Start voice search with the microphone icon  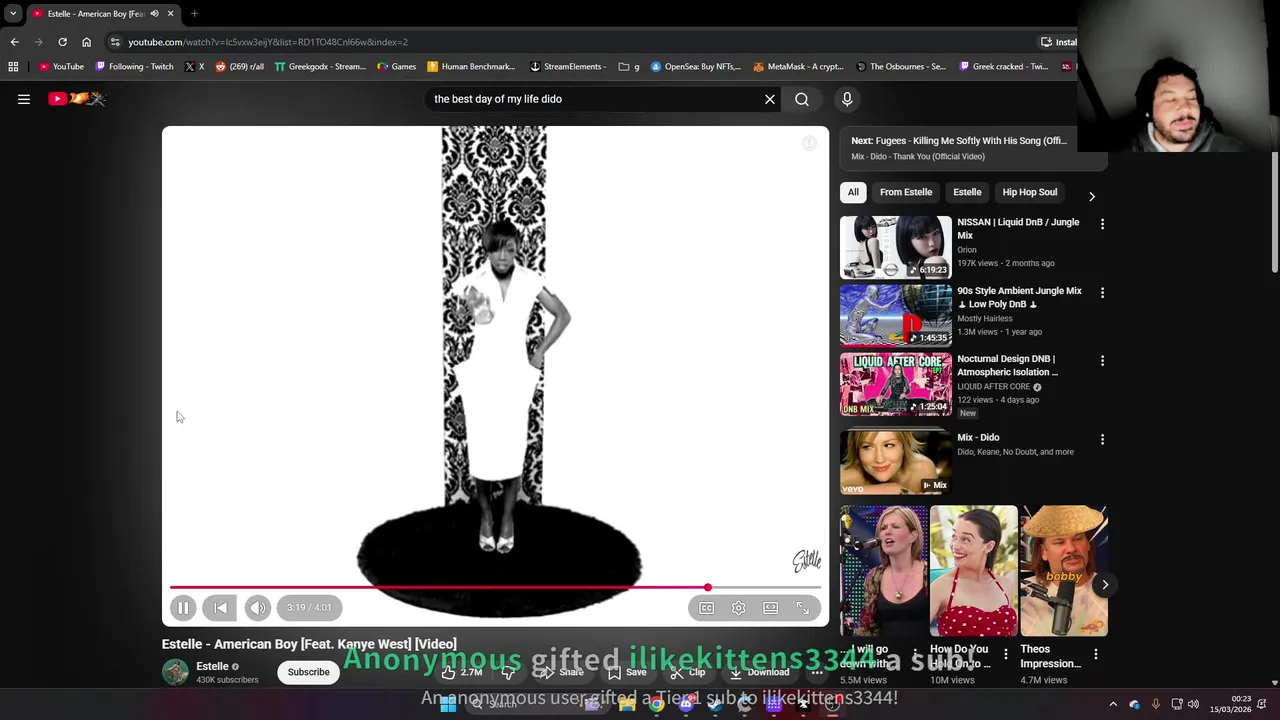pyautogui.click(x=847, y=99)
